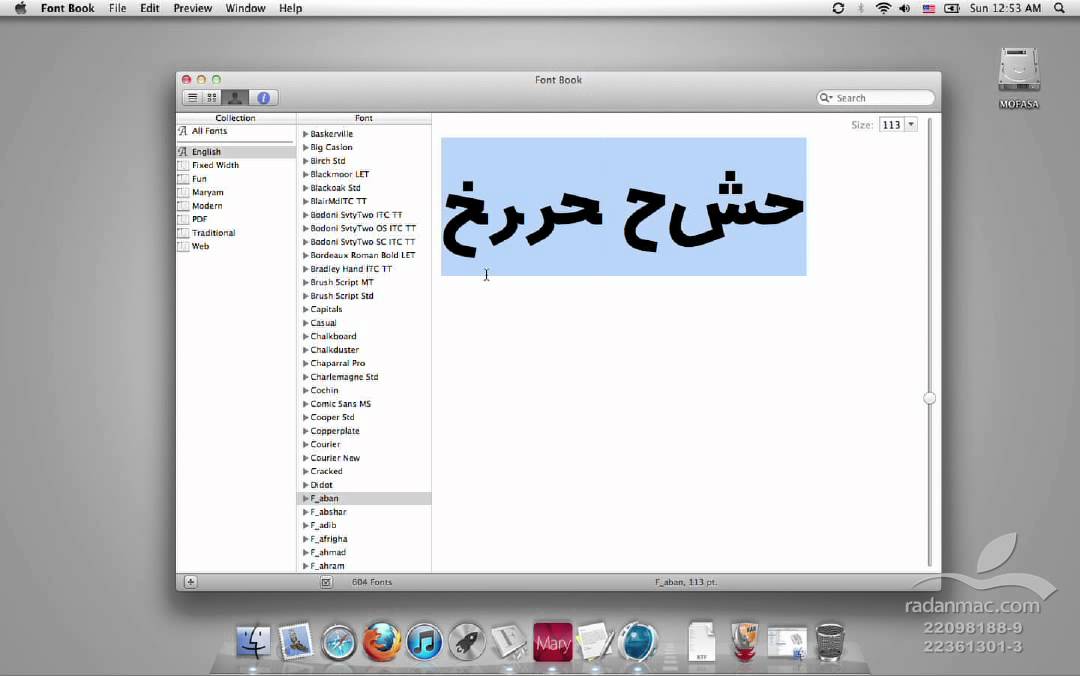Click the Font Book icon in Dock
The image size is (1080, 676).
point(509,642)
